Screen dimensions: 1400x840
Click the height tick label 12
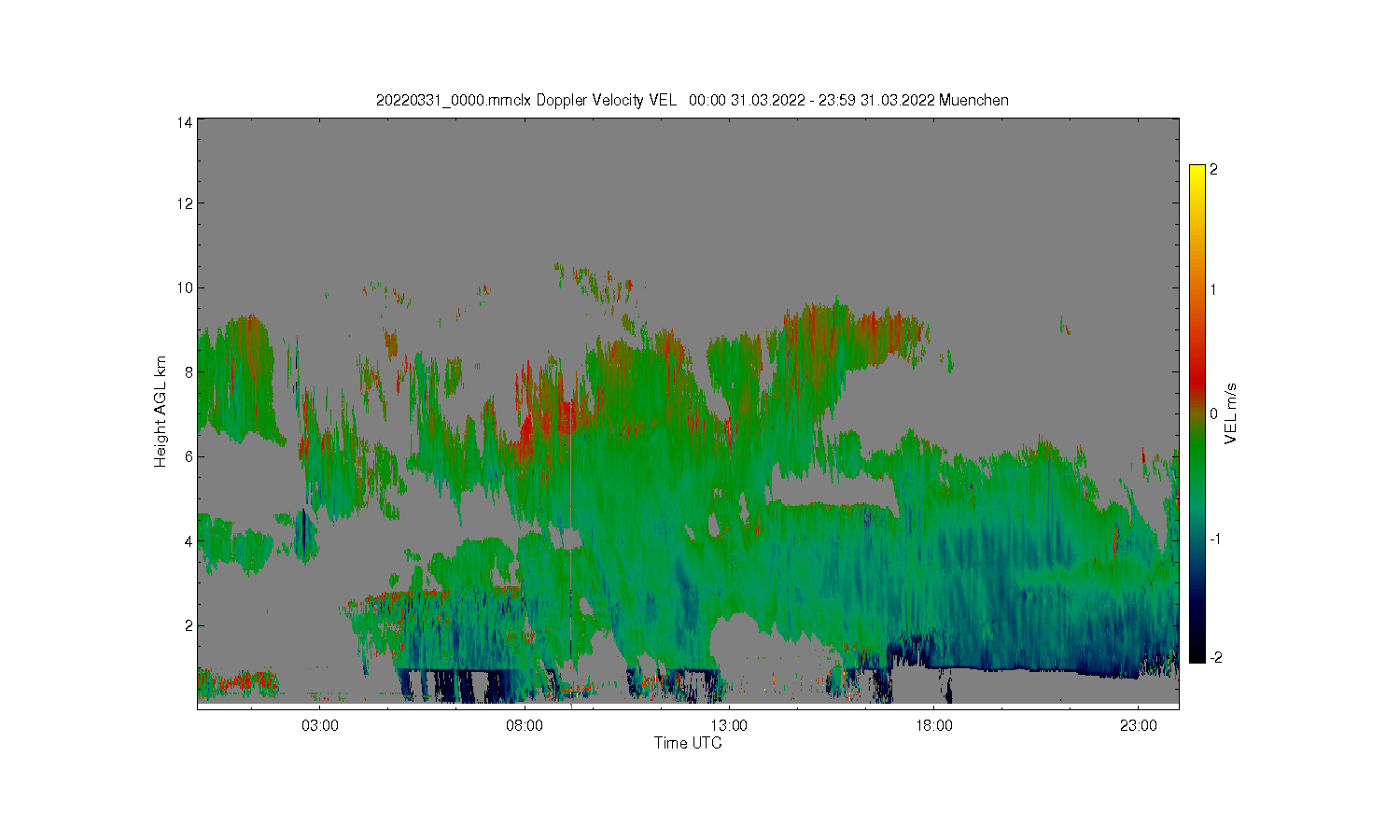pyautogui.click(x=185, y=203)
